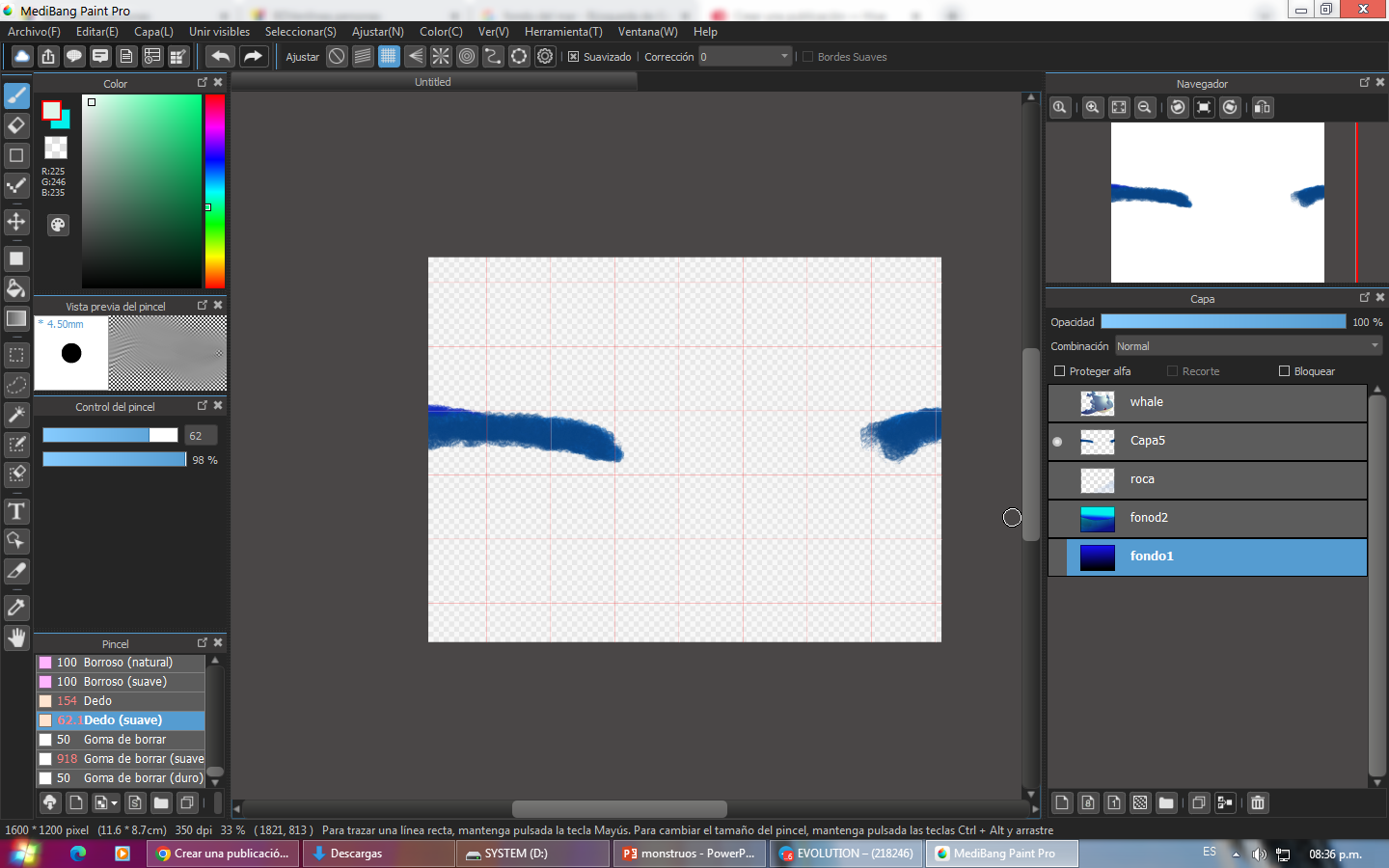Toggle visibility of Capa5 layer

(1057, 442)
